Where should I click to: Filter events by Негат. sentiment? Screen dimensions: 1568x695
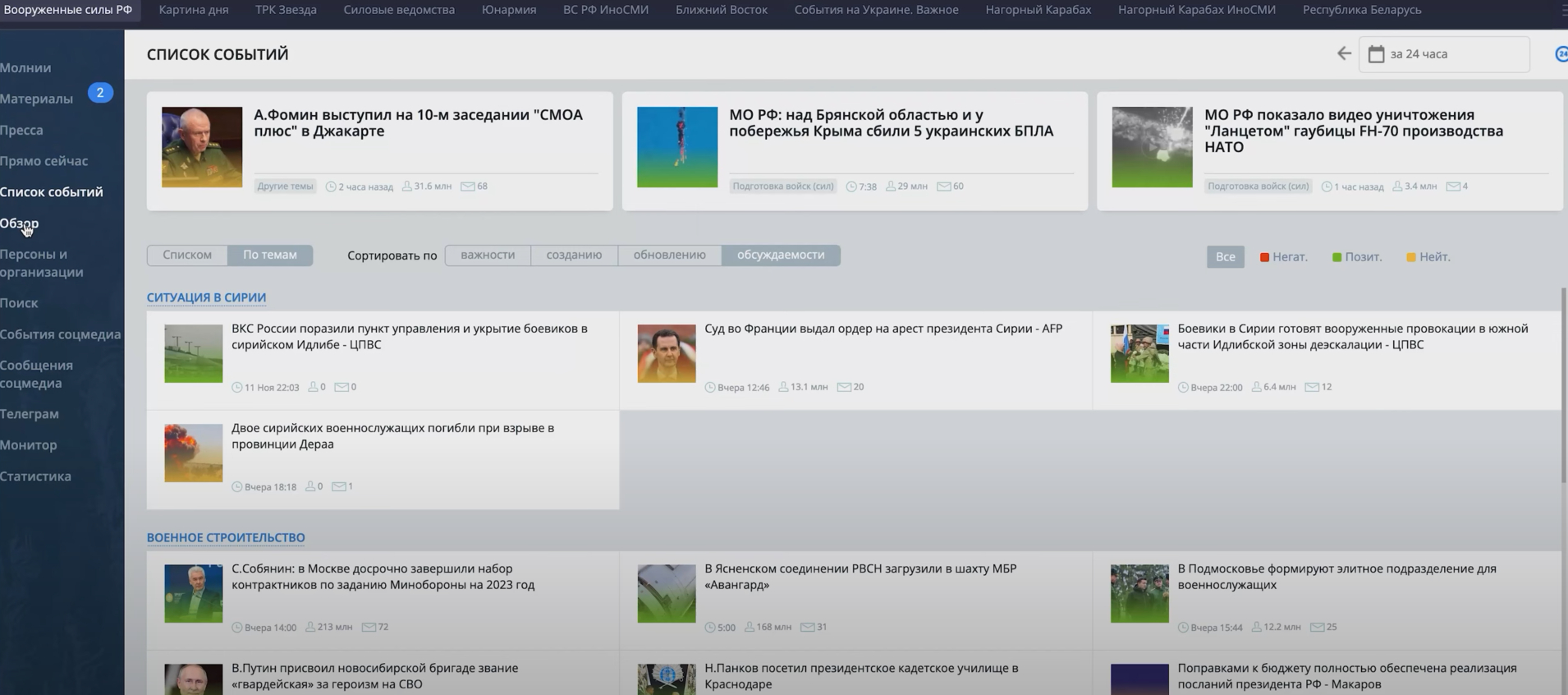coord(1283,257)
